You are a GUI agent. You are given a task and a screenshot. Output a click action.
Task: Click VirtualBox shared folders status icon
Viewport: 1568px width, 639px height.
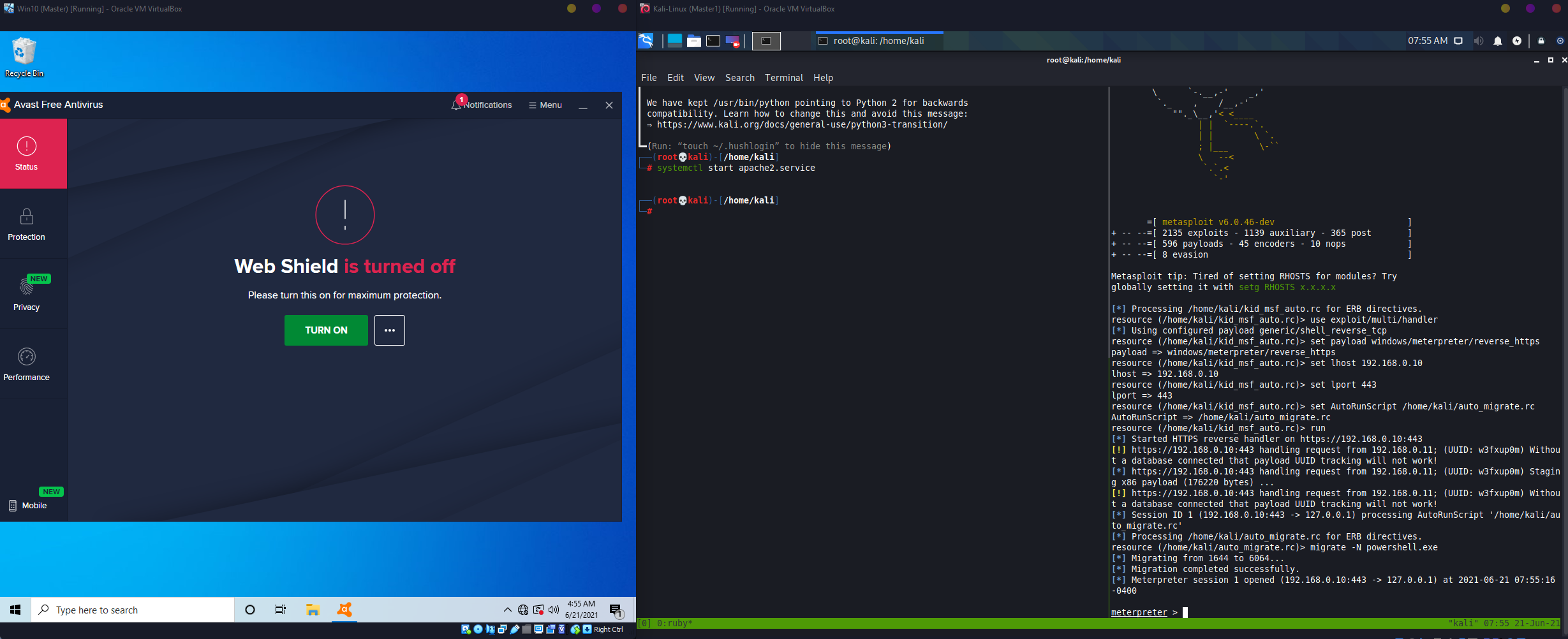pyautogui.click(x=526, y=629)
